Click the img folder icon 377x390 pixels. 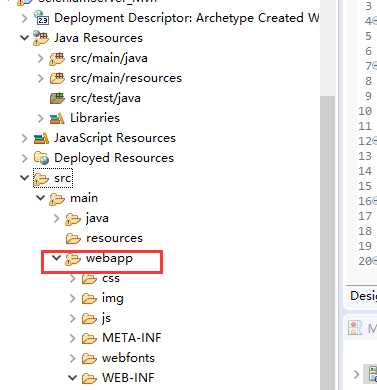click(x=89, y=299)
